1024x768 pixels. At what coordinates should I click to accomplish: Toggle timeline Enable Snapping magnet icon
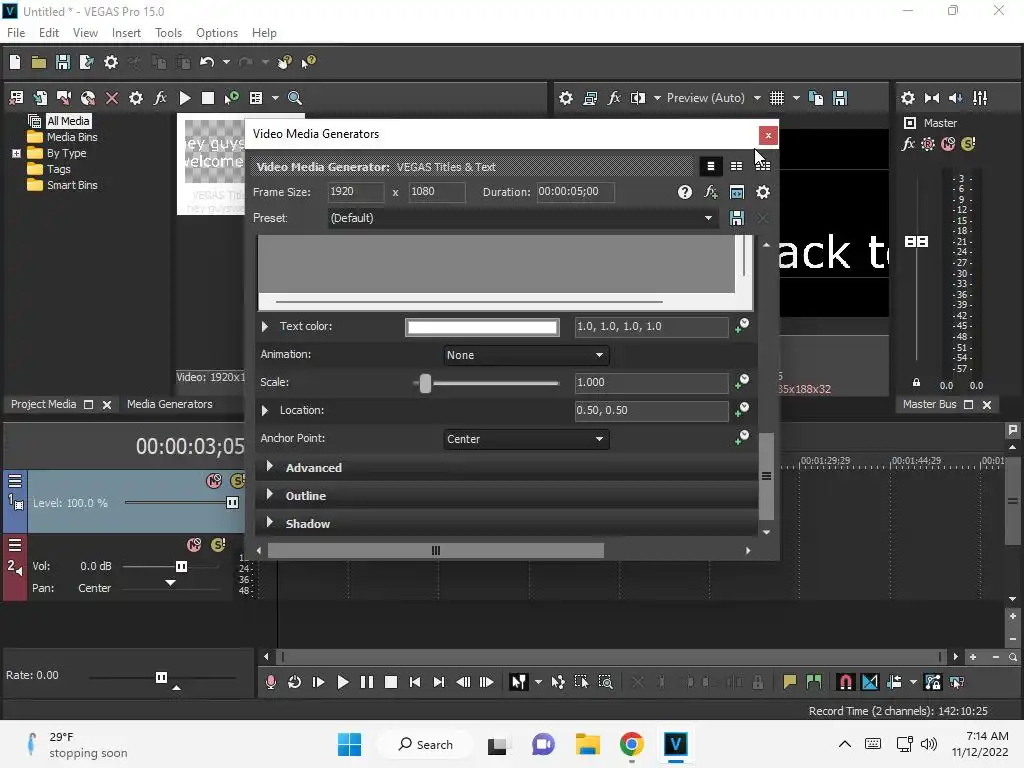(x=845, y=682)
